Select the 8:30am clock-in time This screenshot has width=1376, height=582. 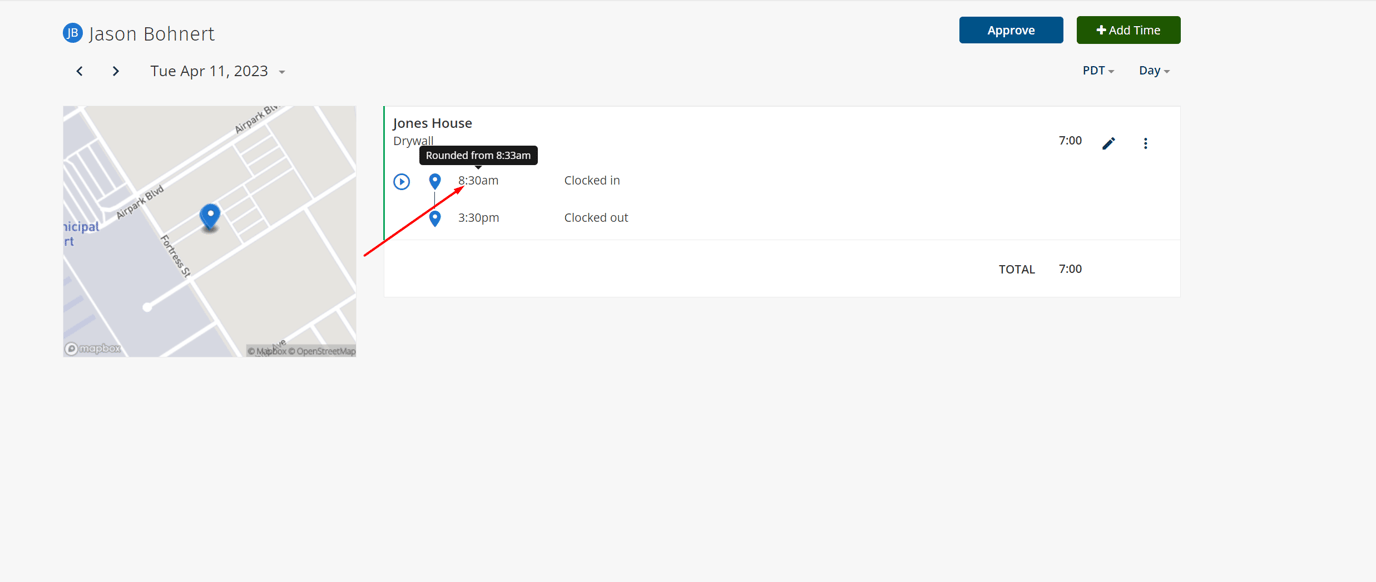coord(478,181)
